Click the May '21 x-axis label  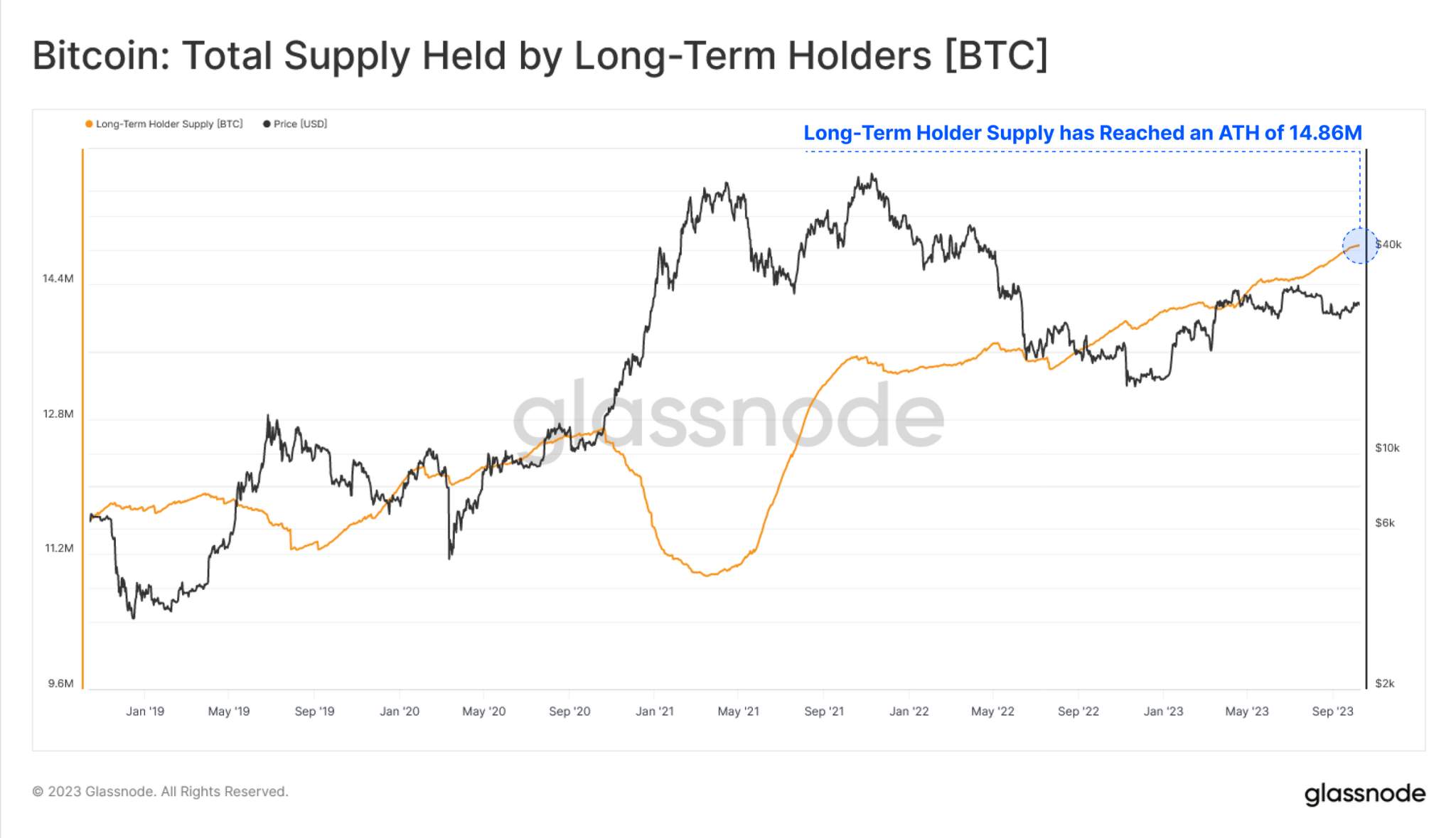[739, 711]
